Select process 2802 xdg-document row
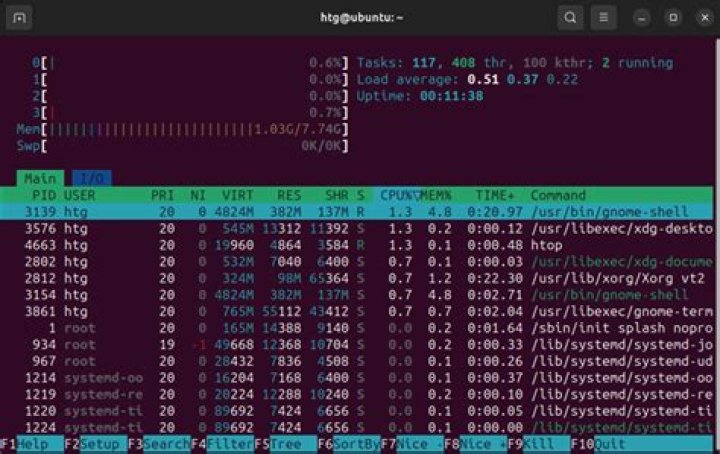 [357, 262]
